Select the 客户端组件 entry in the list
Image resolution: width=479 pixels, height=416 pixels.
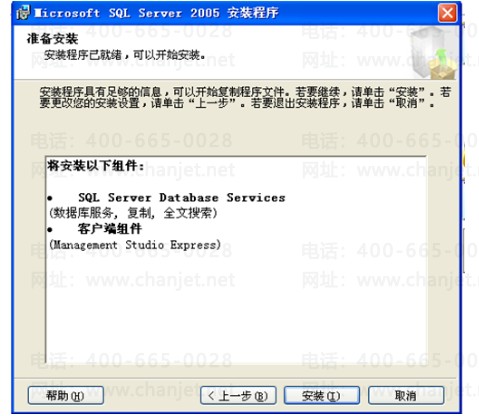coord(110,229)
